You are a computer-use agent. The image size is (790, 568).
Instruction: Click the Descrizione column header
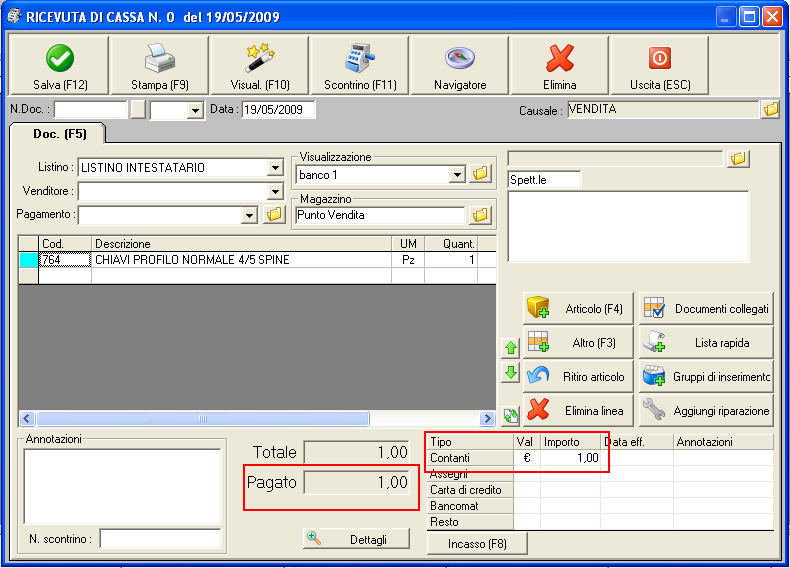[241, 244]
